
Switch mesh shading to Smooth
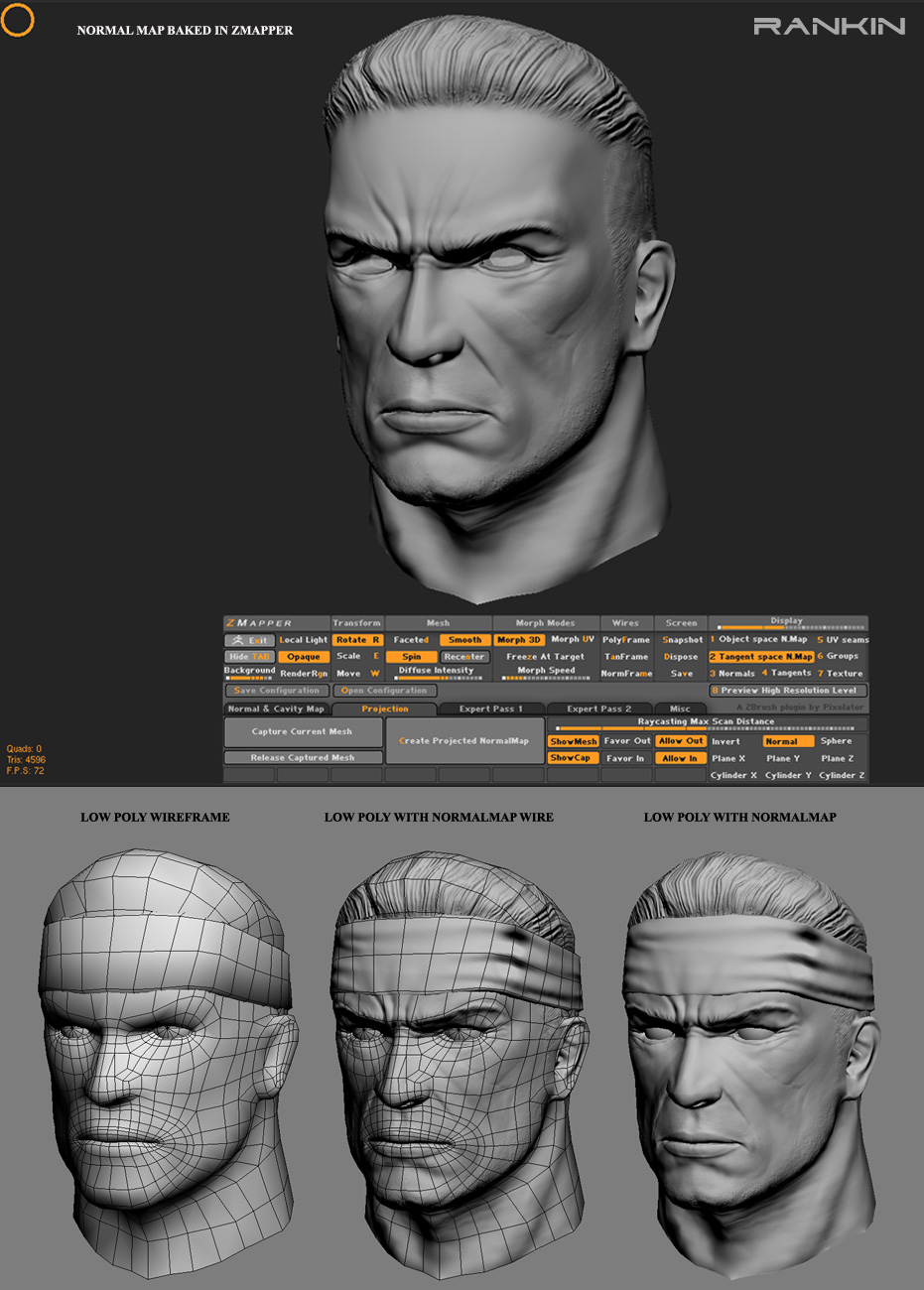pyautogui.click(x=464, y=640)
